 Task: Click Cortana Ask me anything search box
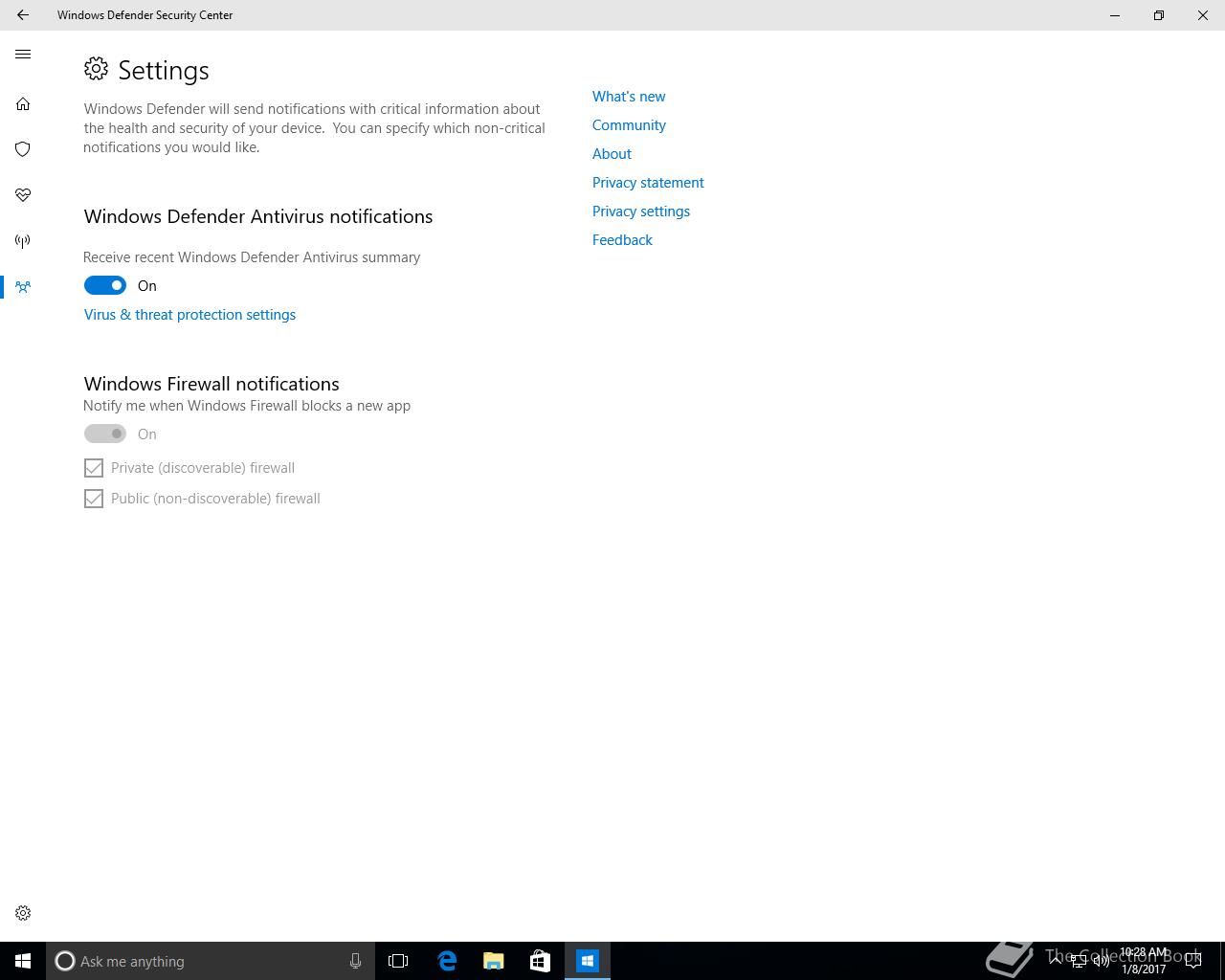(x=210, y=961)
